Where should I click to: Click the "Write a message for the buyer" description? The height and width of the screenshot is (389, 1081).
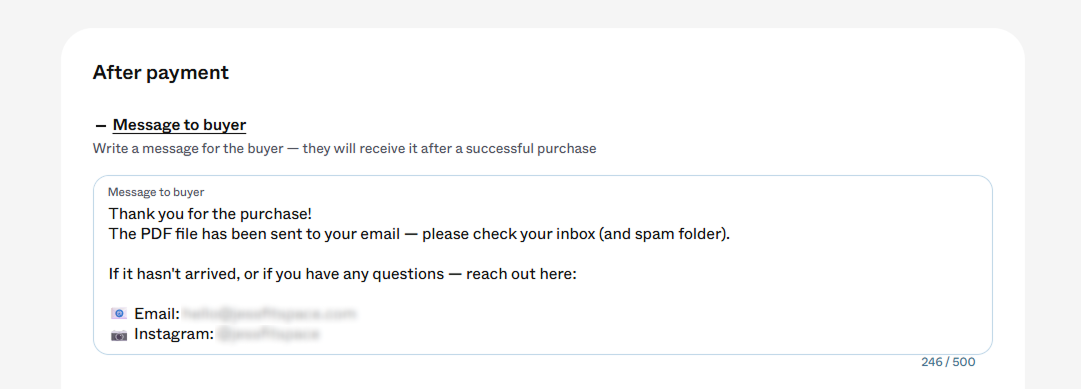click(x=345, y=148)
